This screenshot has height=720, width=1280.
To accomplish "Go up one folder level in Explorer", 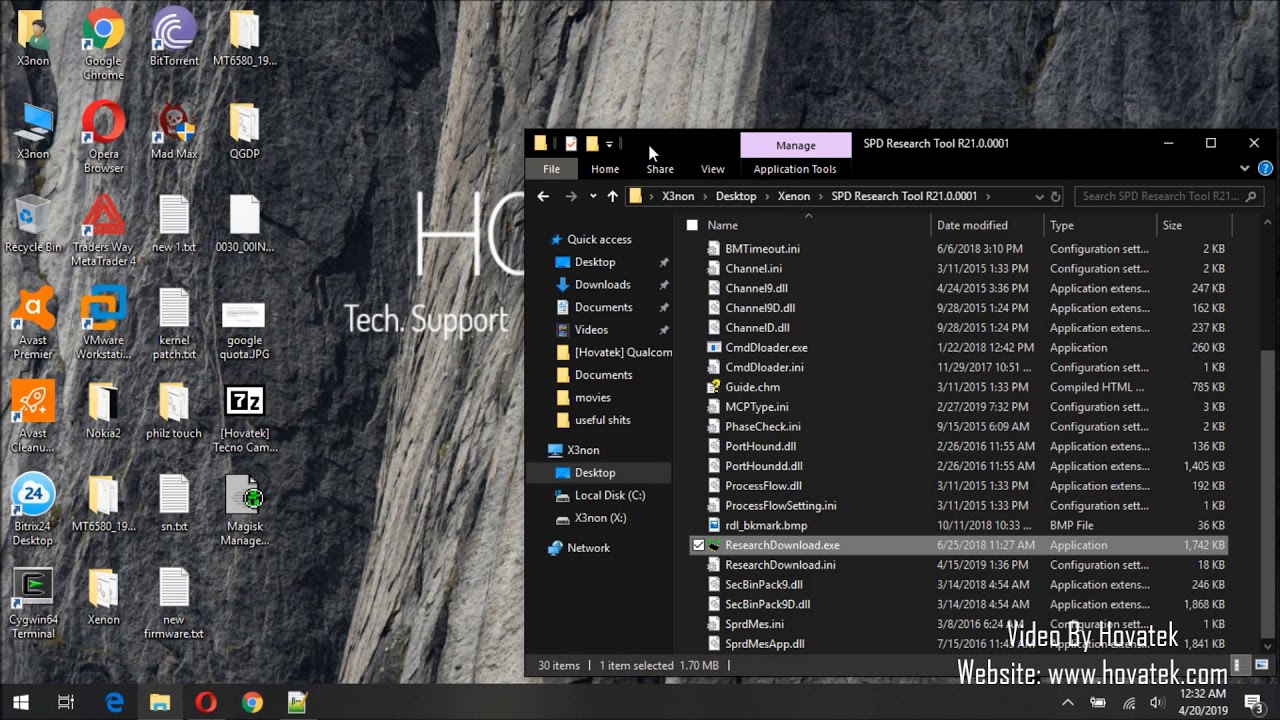I will pos(612,196).
